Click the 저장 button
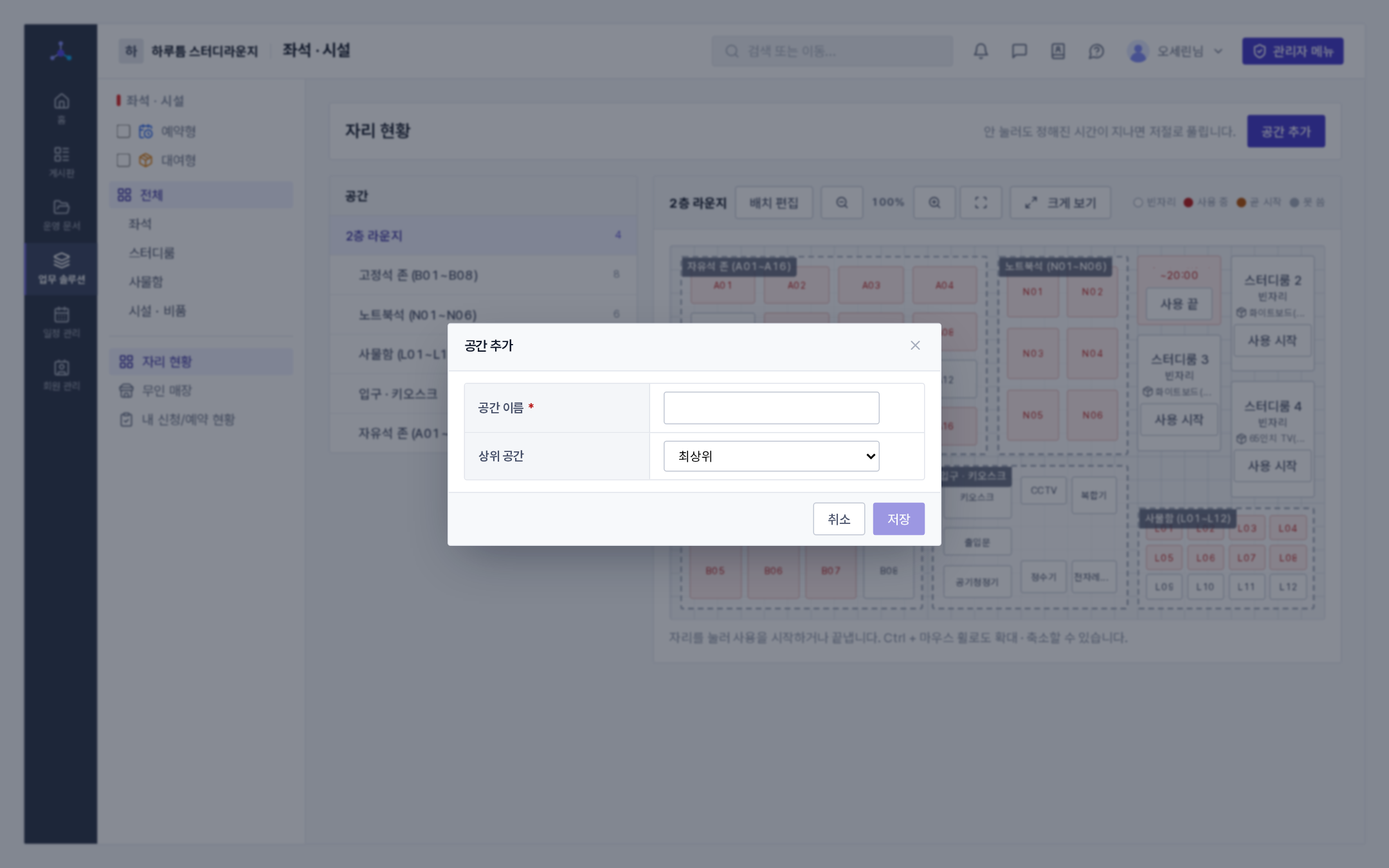This screenshot has height=868, width=1389. [898, 519]
